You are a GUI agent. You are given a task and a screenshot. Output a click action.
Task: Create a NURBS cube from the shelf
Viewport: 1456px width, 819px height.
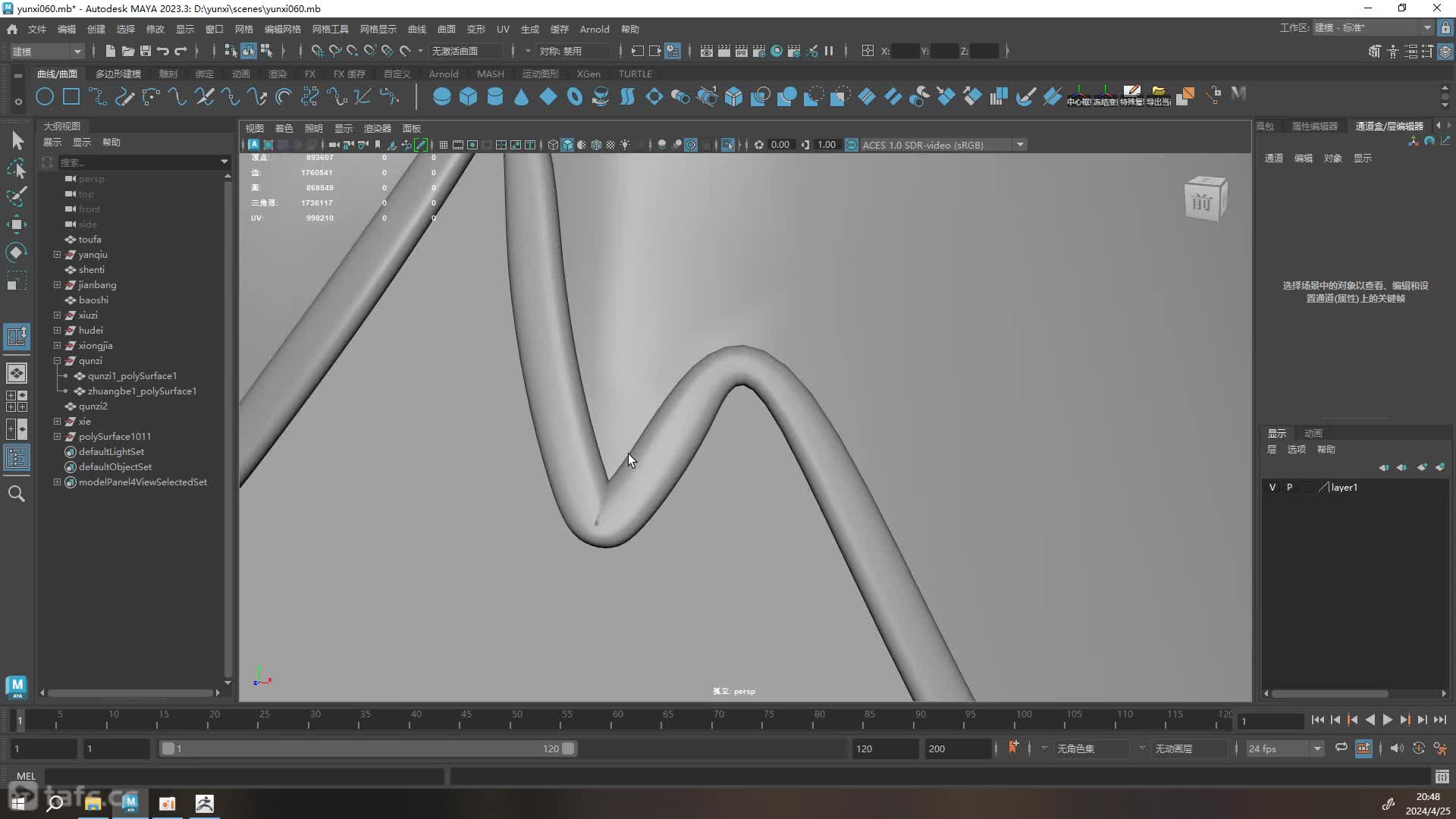pos(468,96)
